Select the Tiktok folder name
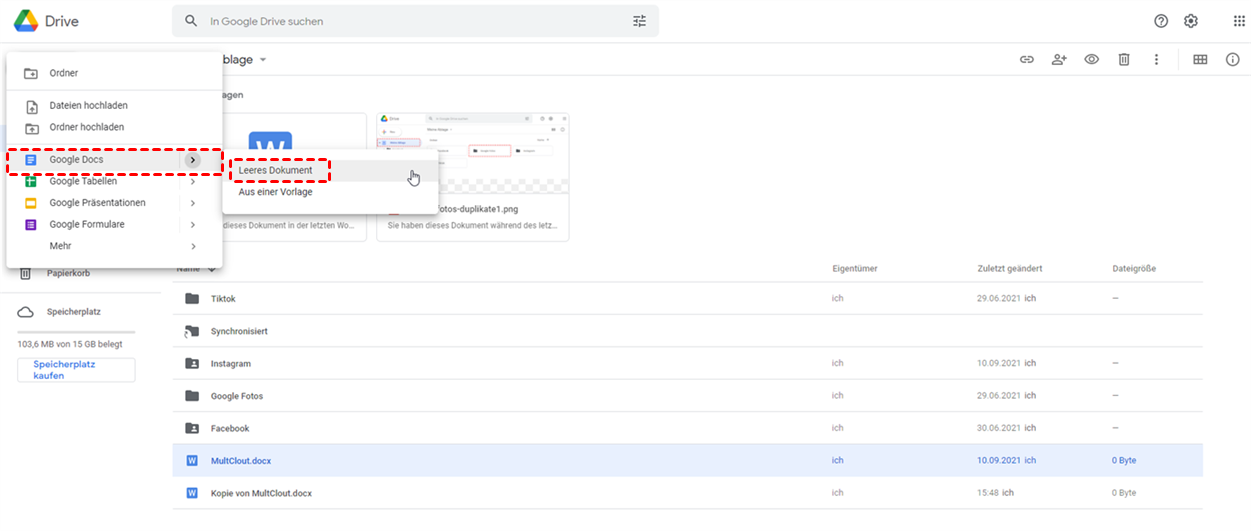 click(x=223, y=299)
